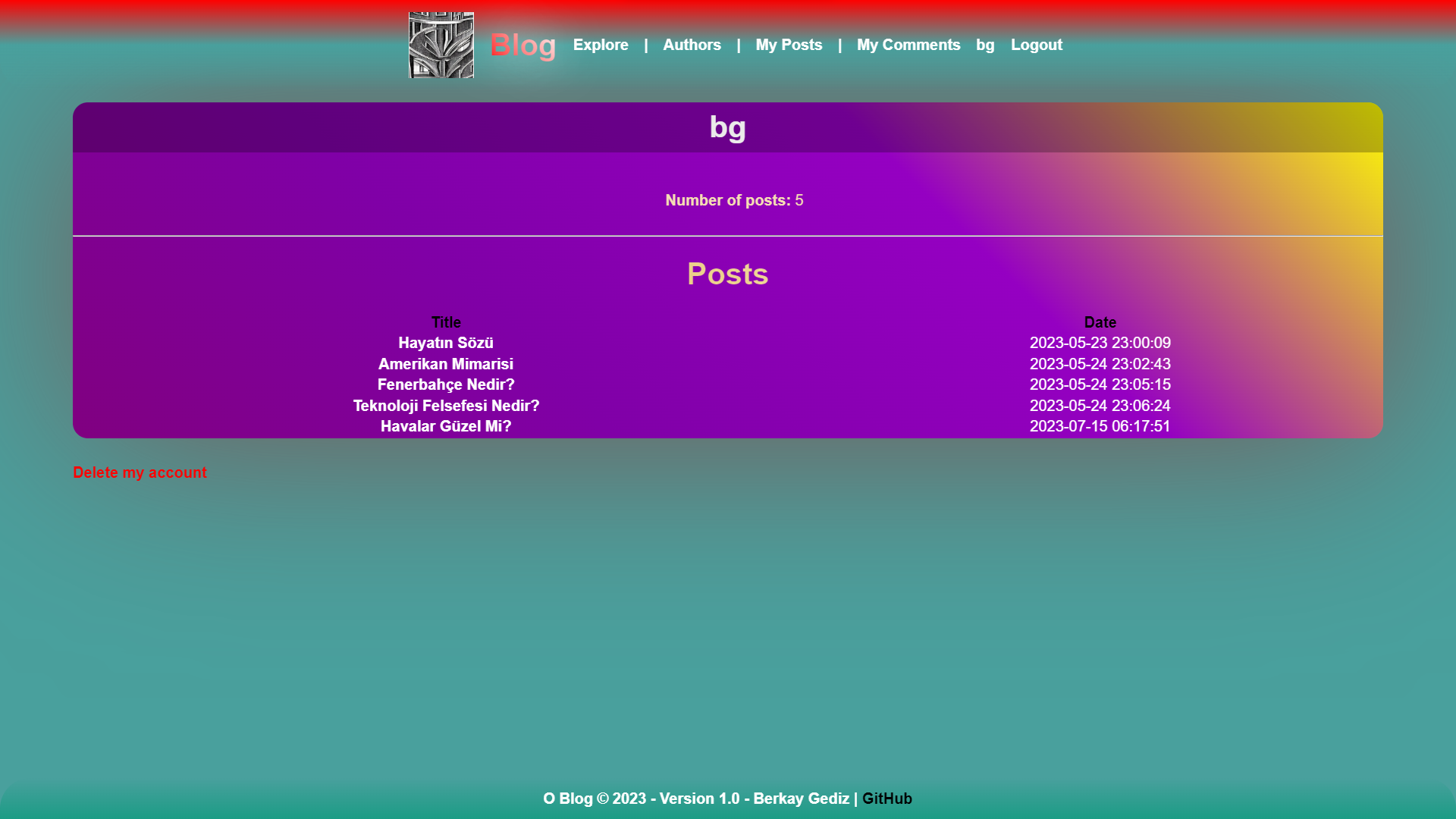This screenshot has width=1456, height=819.
Task: Click the bg profile heading
Action: 727,127
